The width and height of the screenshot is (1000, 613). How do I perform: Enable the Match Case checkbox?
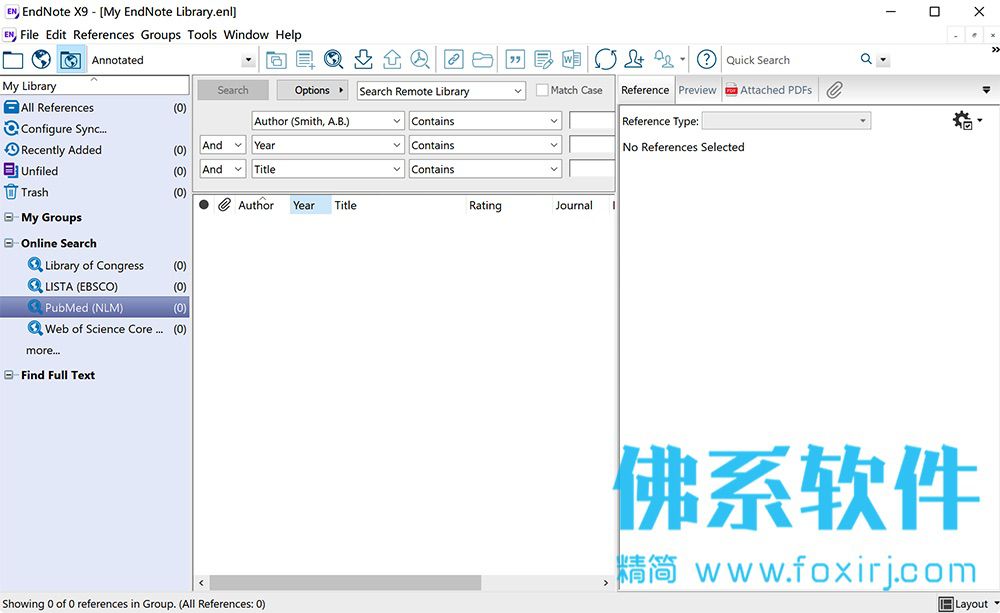coord(542,90)
